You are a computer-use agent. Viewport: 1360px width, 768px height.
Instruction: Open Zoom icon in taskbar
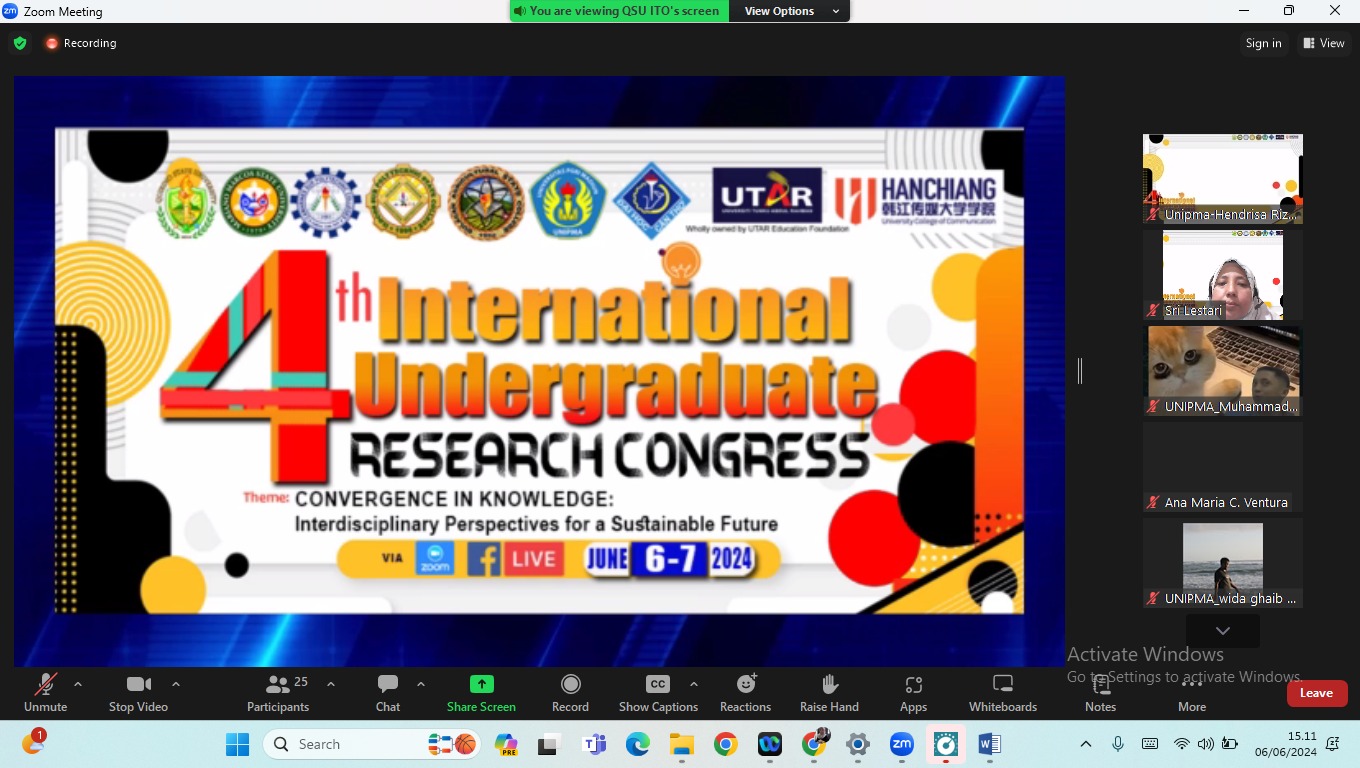click(x=902, y=744)
